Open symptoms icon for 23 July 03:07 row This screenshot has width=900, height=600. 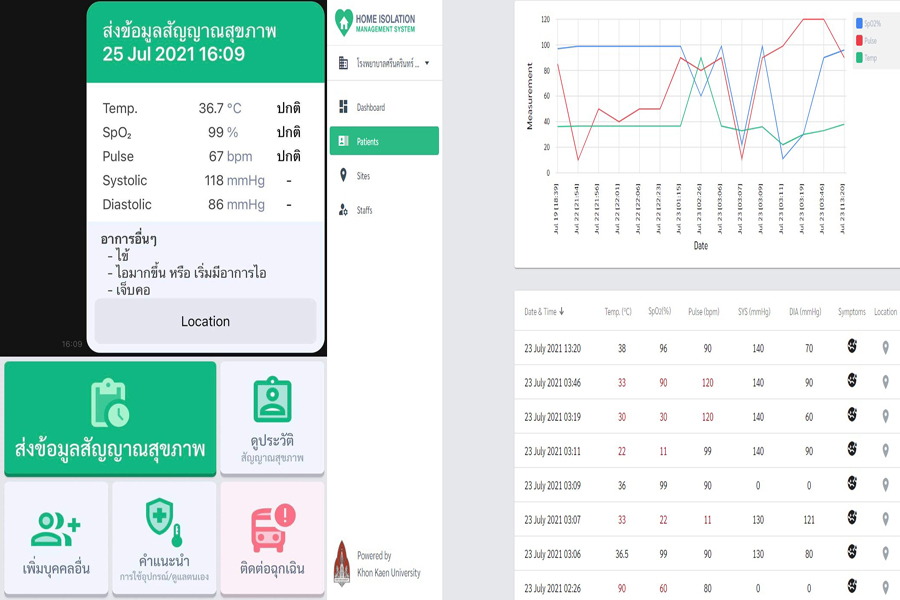pos(851,518)
